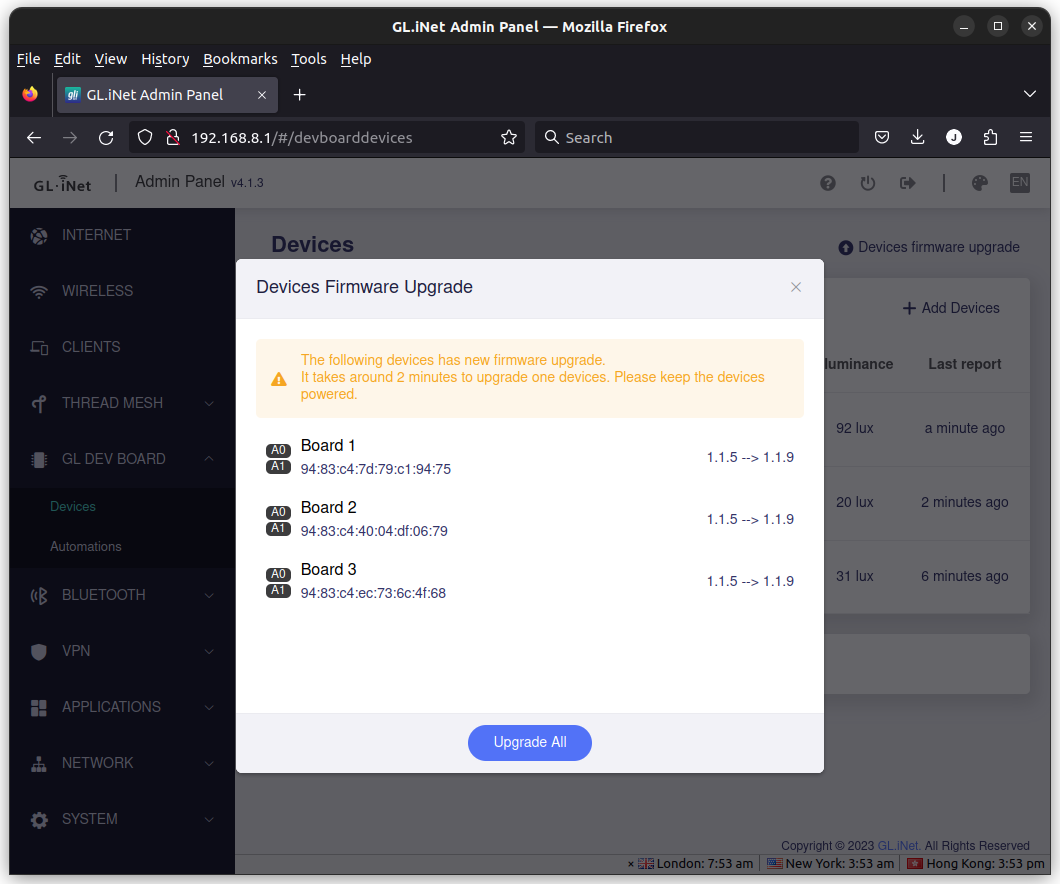
Task: Click the address bar URL
Action: pos(302,138)
